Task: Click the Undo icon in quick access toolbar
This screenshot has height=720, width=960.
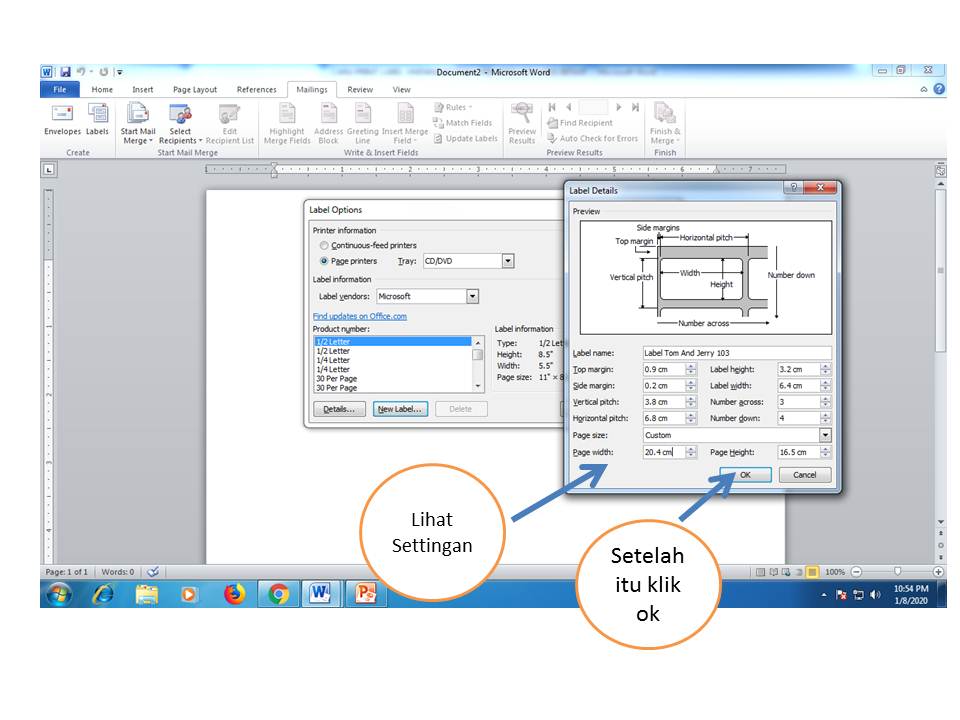Action: [x=81, y=72]
